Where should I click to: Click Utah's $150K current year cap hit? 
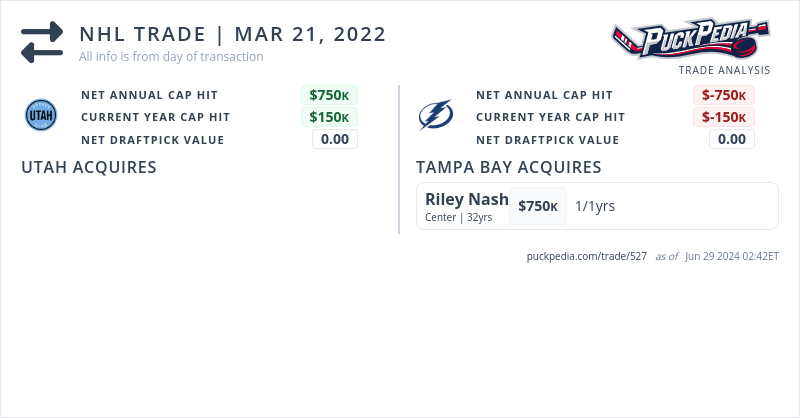click(x=329, y=117)
